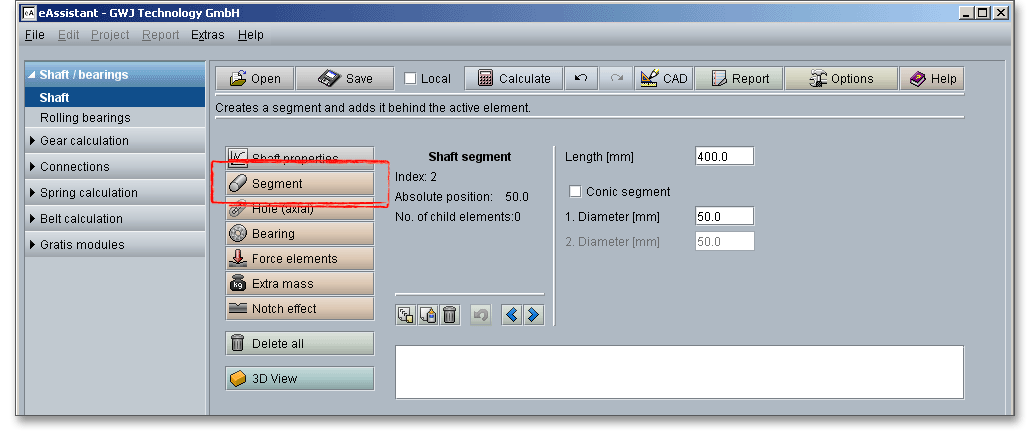Click the undo arrow in toolbar
This screenshot has height=431, width=1030.
[581, 79]
